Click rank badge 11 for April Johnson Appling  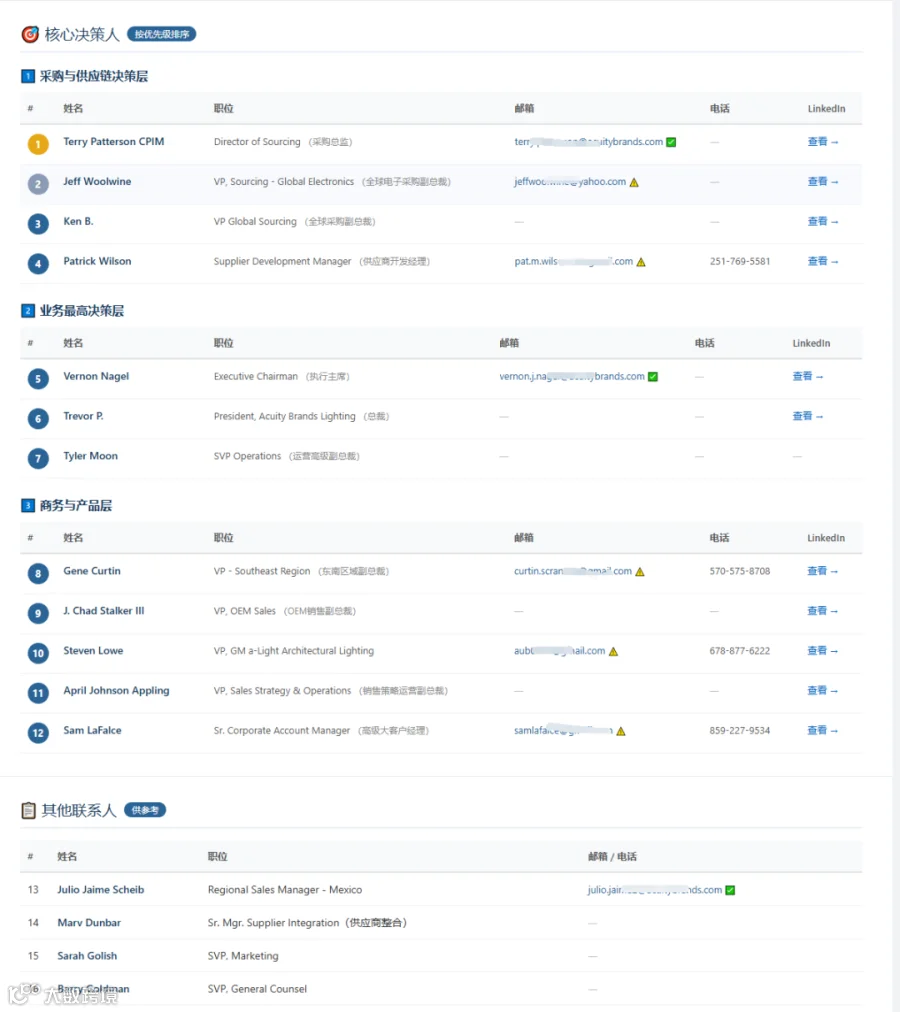(x=38, y=693)
